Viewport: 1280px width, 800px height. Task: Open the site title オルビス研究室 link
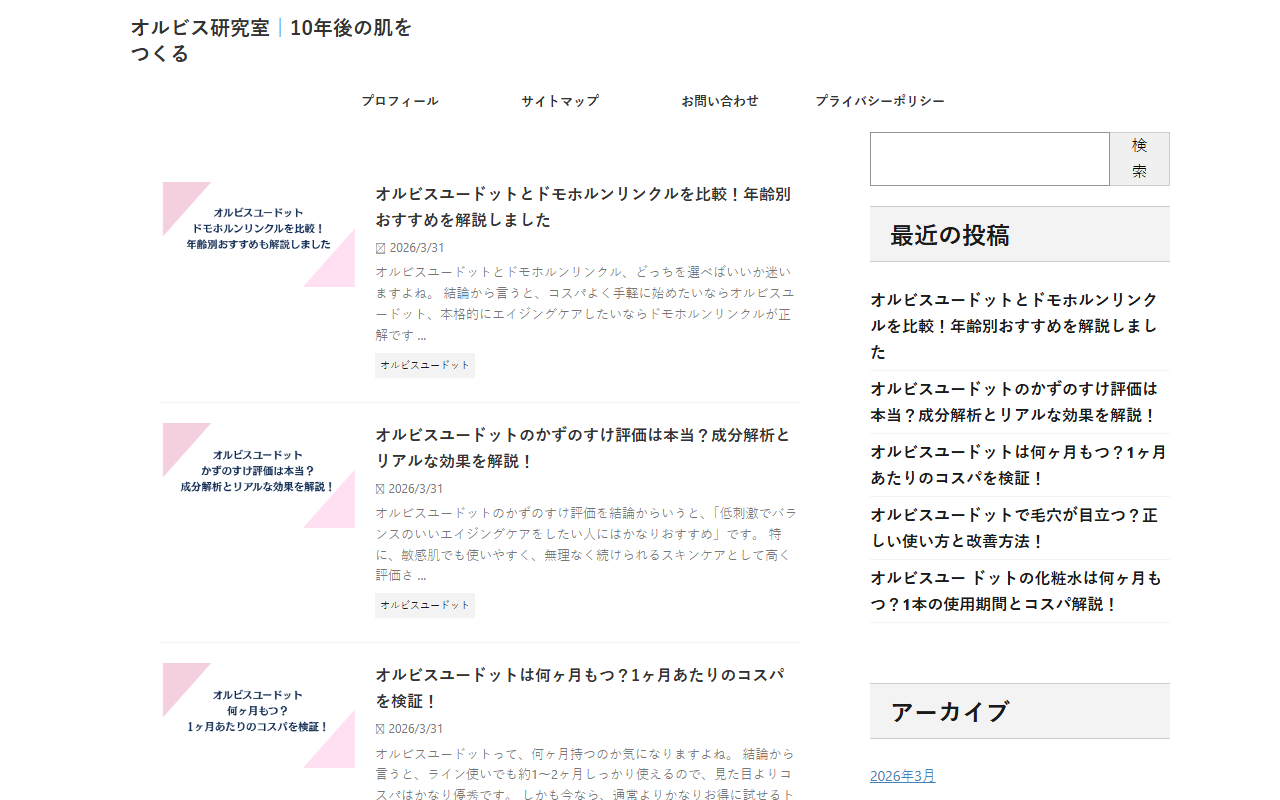pos(271,40)
